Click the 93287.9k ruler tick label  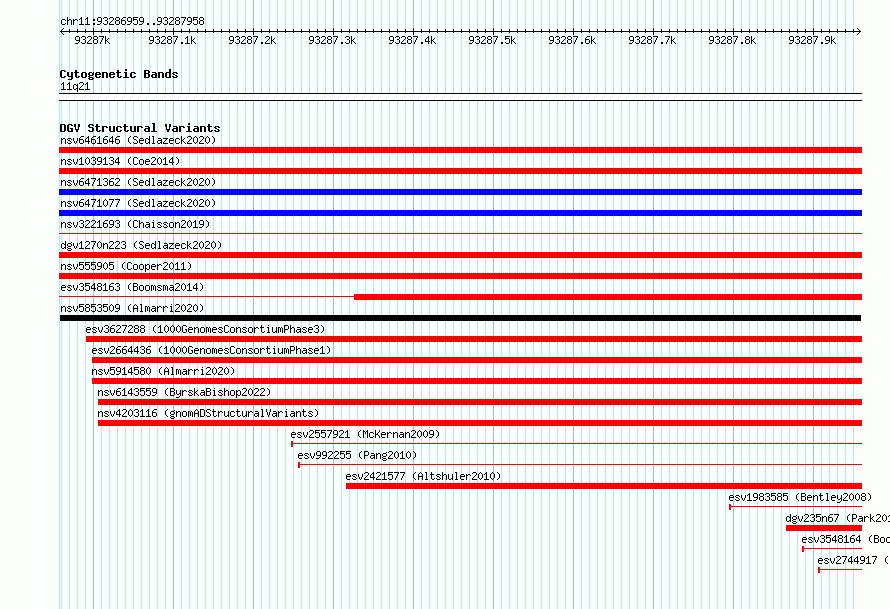[812, 40]
